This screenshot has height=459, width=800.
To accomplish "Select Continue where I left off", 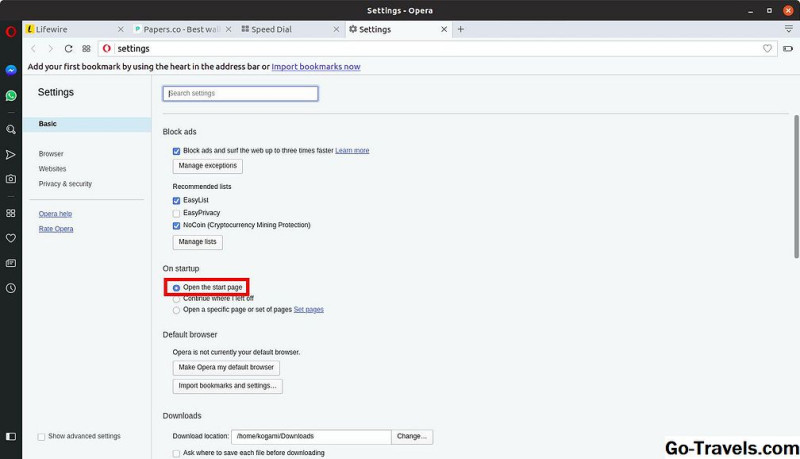I will click(177, 299).
